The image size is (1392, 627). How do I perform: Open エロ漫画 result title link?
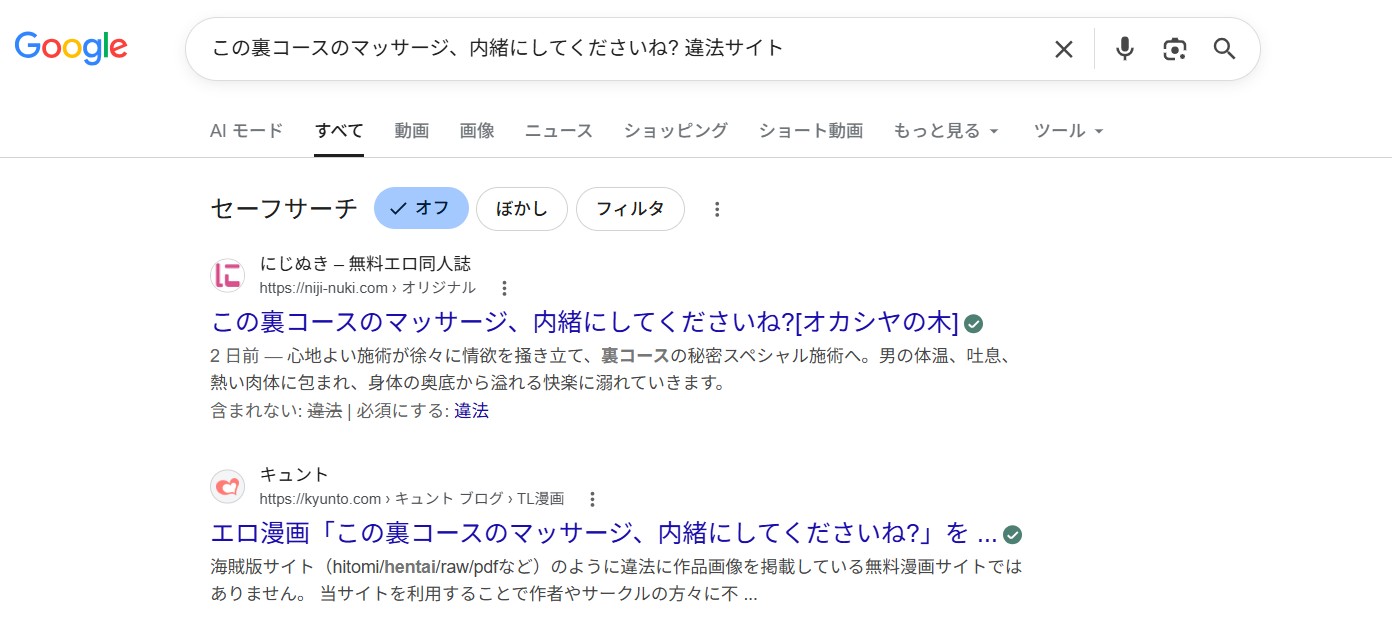(604, 533)
